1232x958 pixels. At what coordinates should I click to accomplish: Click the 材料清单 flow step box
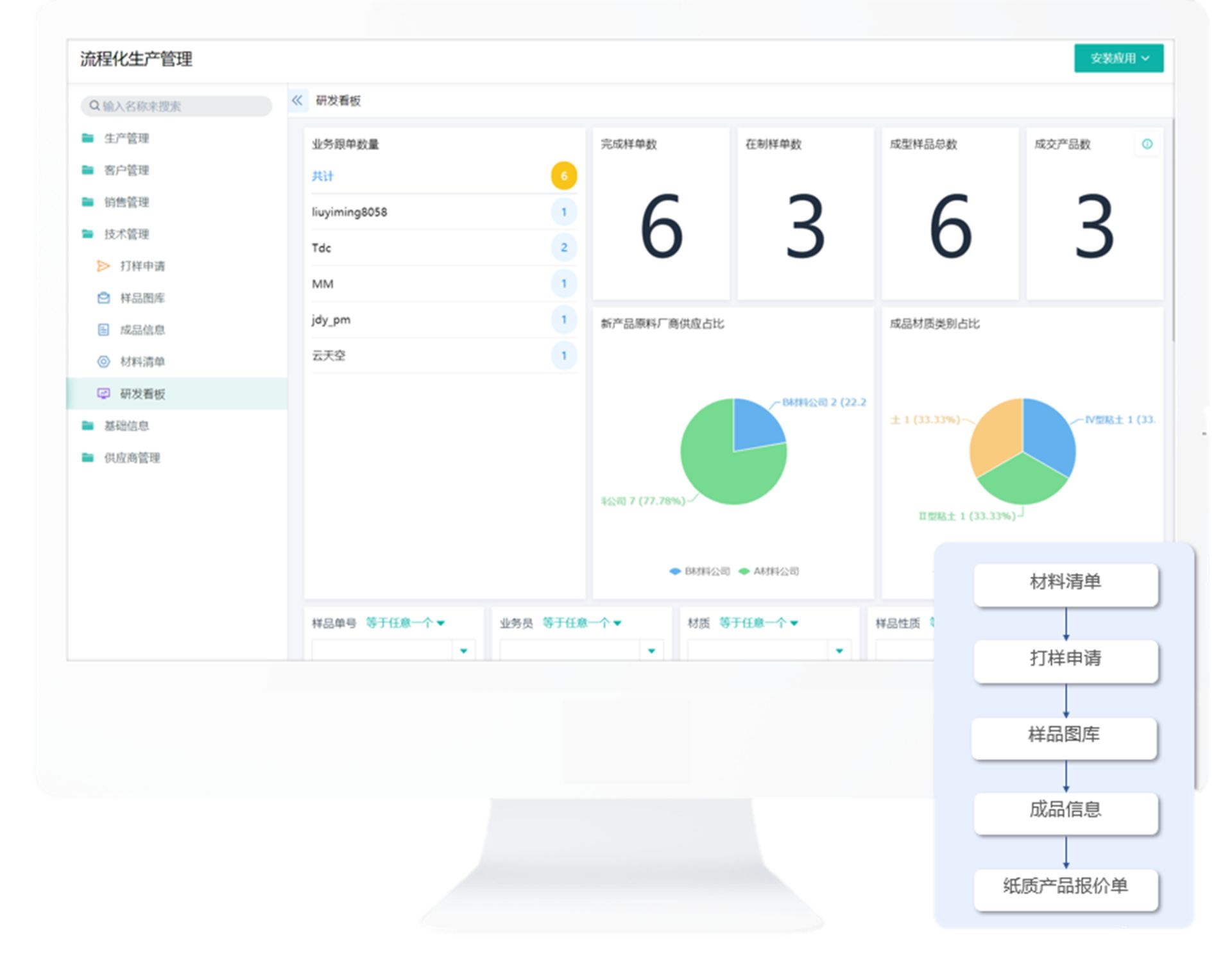coord(1065,583)
